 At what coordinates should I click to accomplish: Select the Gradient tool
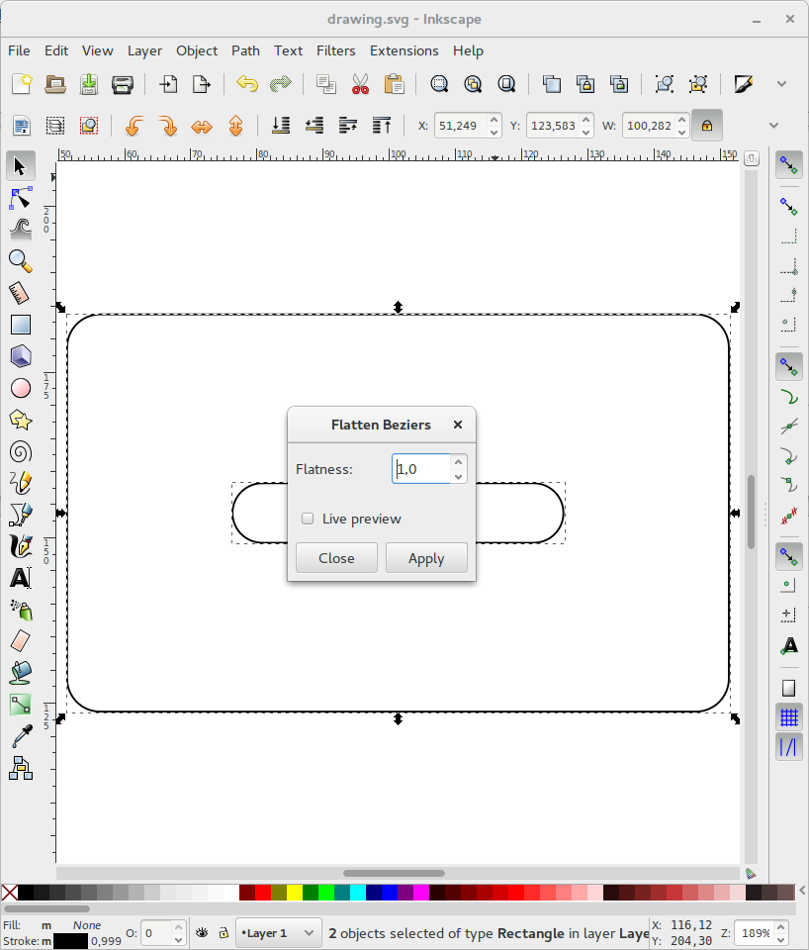[21, 704]
